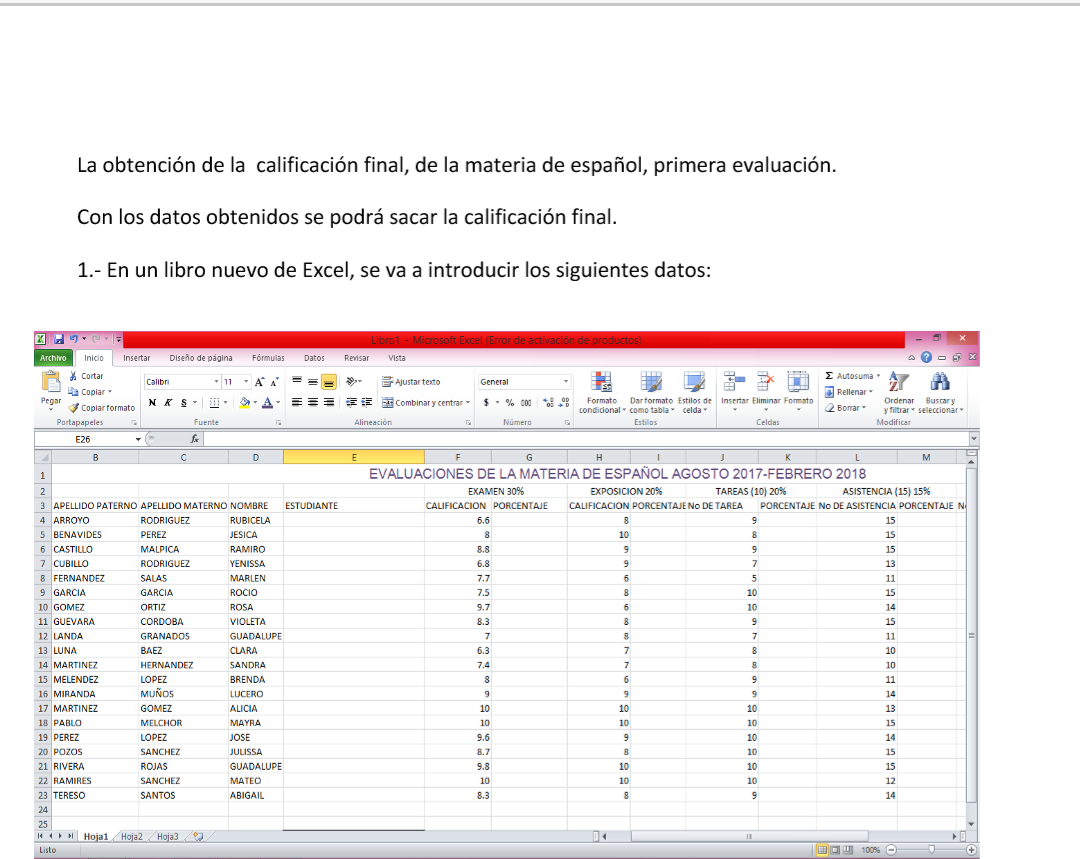The height and width of the screenshot is (859, 1080).
Task: Switch to the Fórmulas ribbon tab
Action: pos(267,357)
